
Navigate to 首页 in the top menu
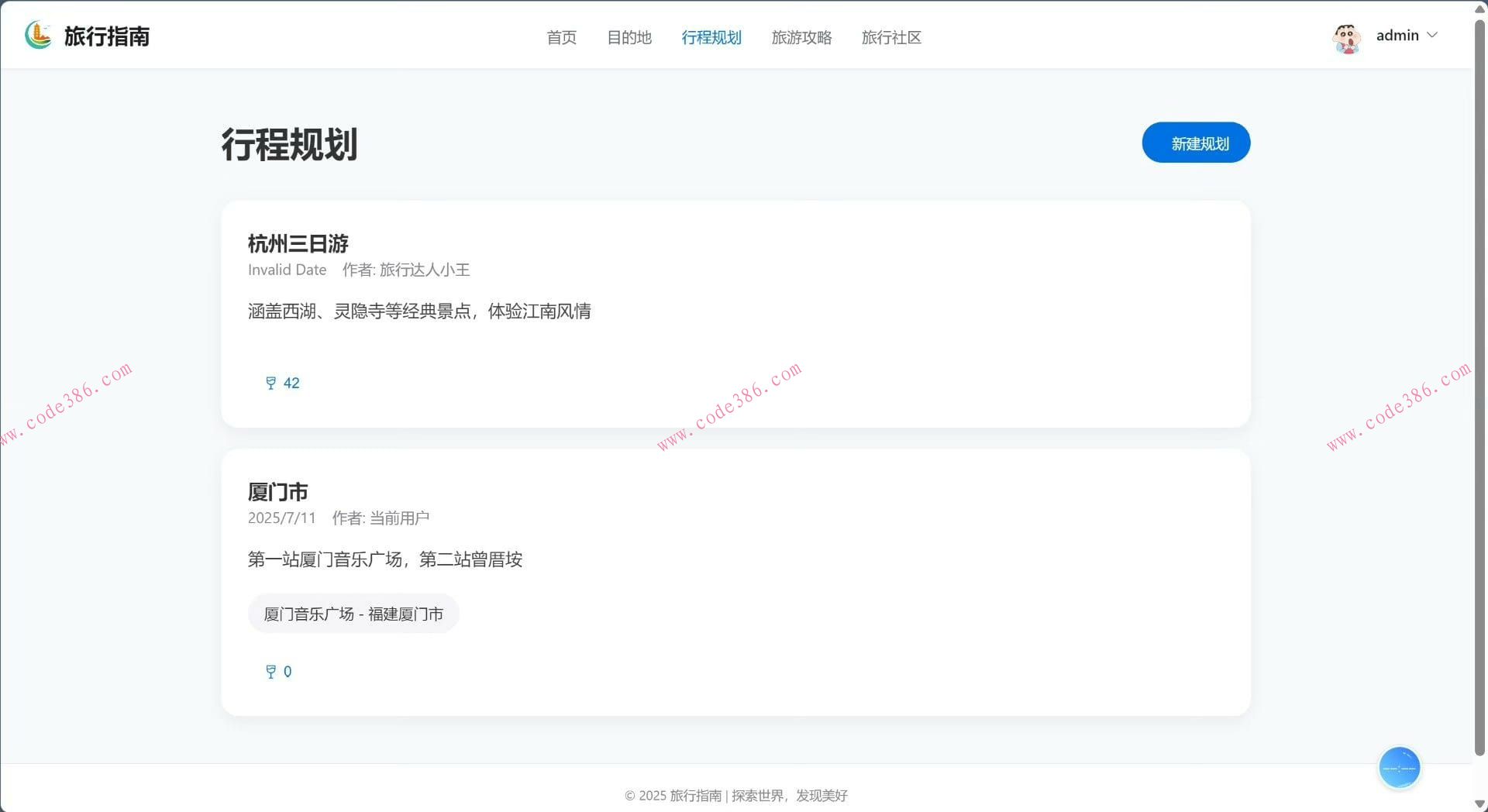click(561, 37)
